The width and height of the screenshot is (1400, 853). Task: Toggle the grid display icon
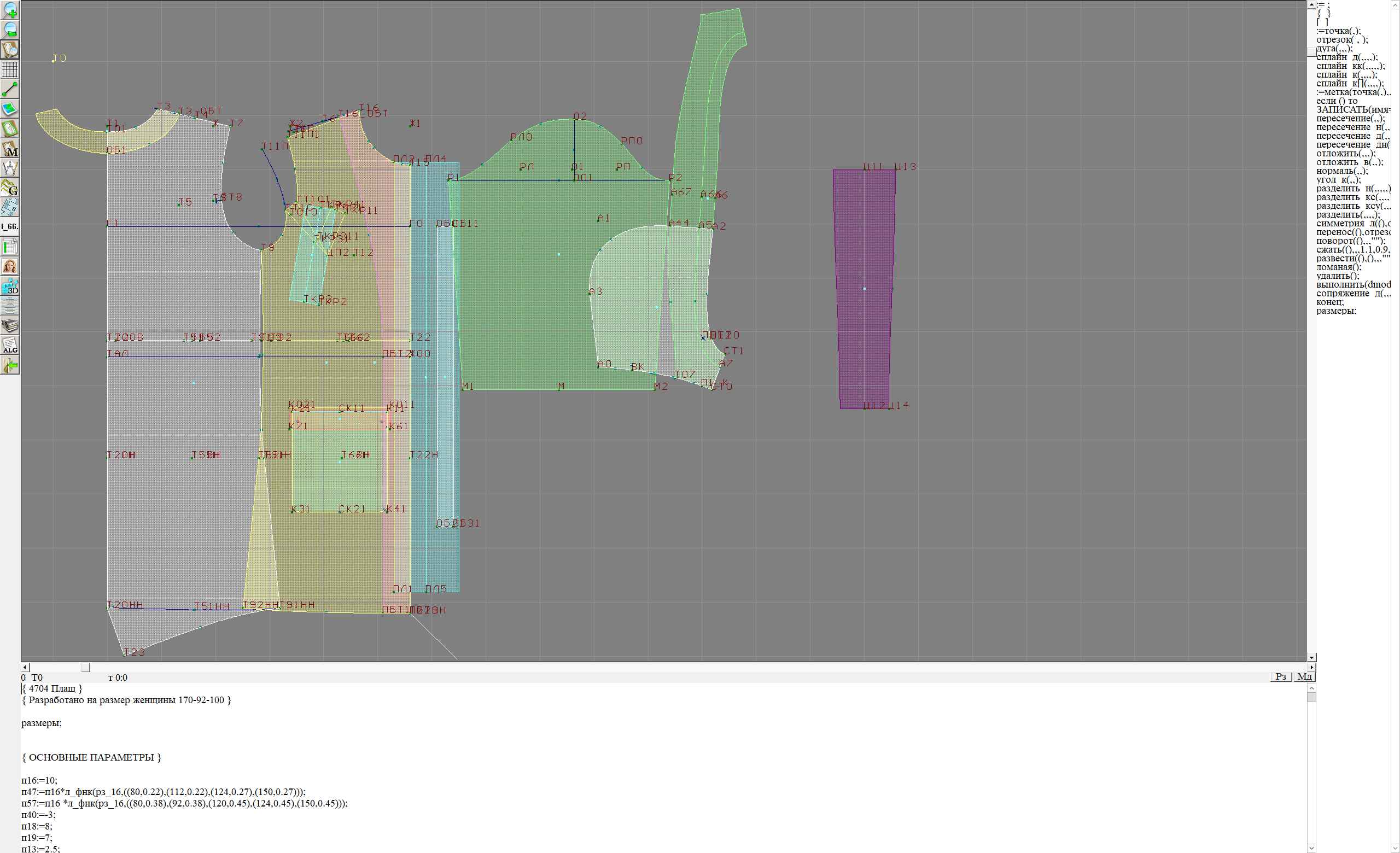[x=10, y=69]
